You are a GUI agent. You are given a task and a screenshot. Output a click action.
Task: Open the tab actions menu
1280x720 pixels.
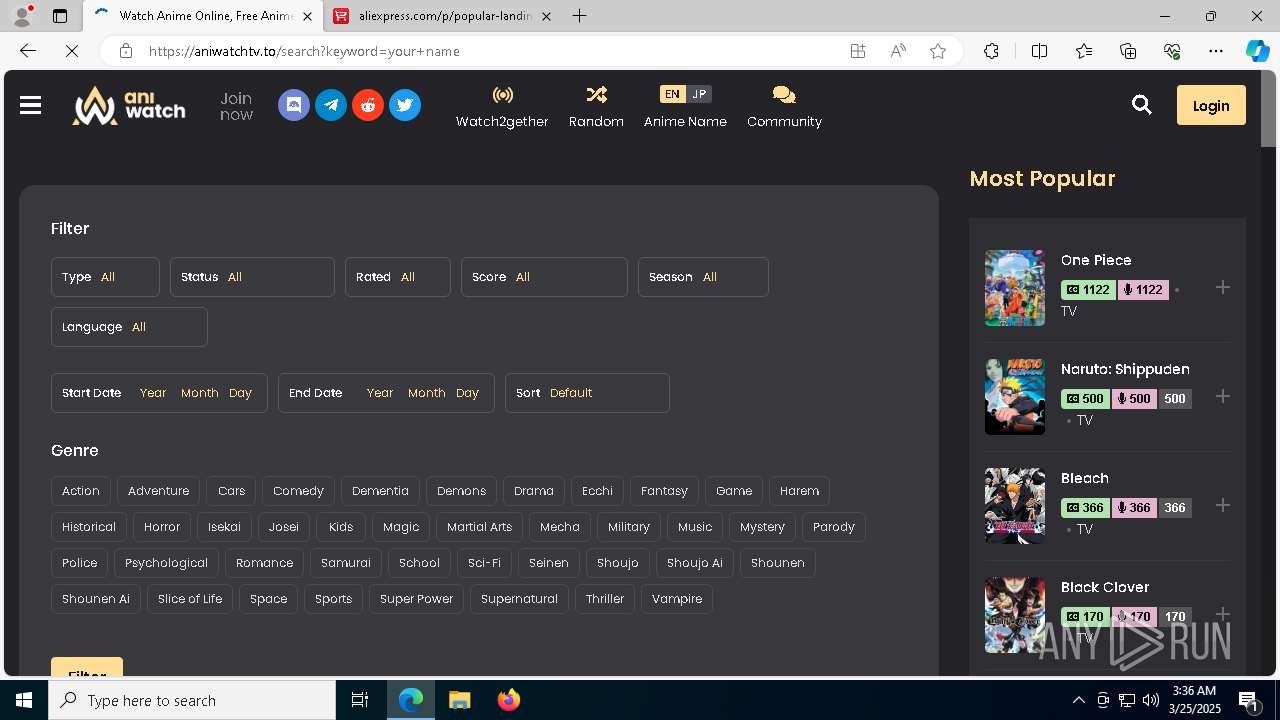(x=60, y=16)
